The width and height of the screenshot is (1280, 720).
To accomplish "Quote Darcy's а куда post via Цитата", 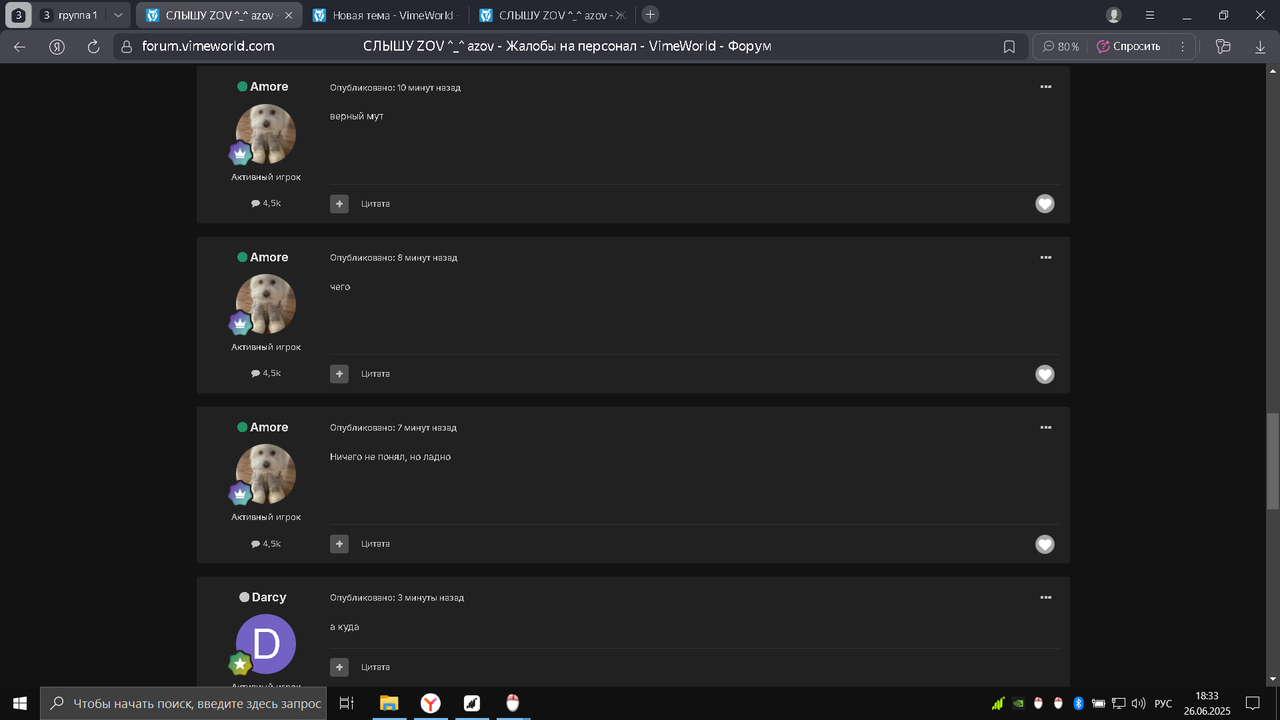I will pyautogui.click(x=375, y=667).
